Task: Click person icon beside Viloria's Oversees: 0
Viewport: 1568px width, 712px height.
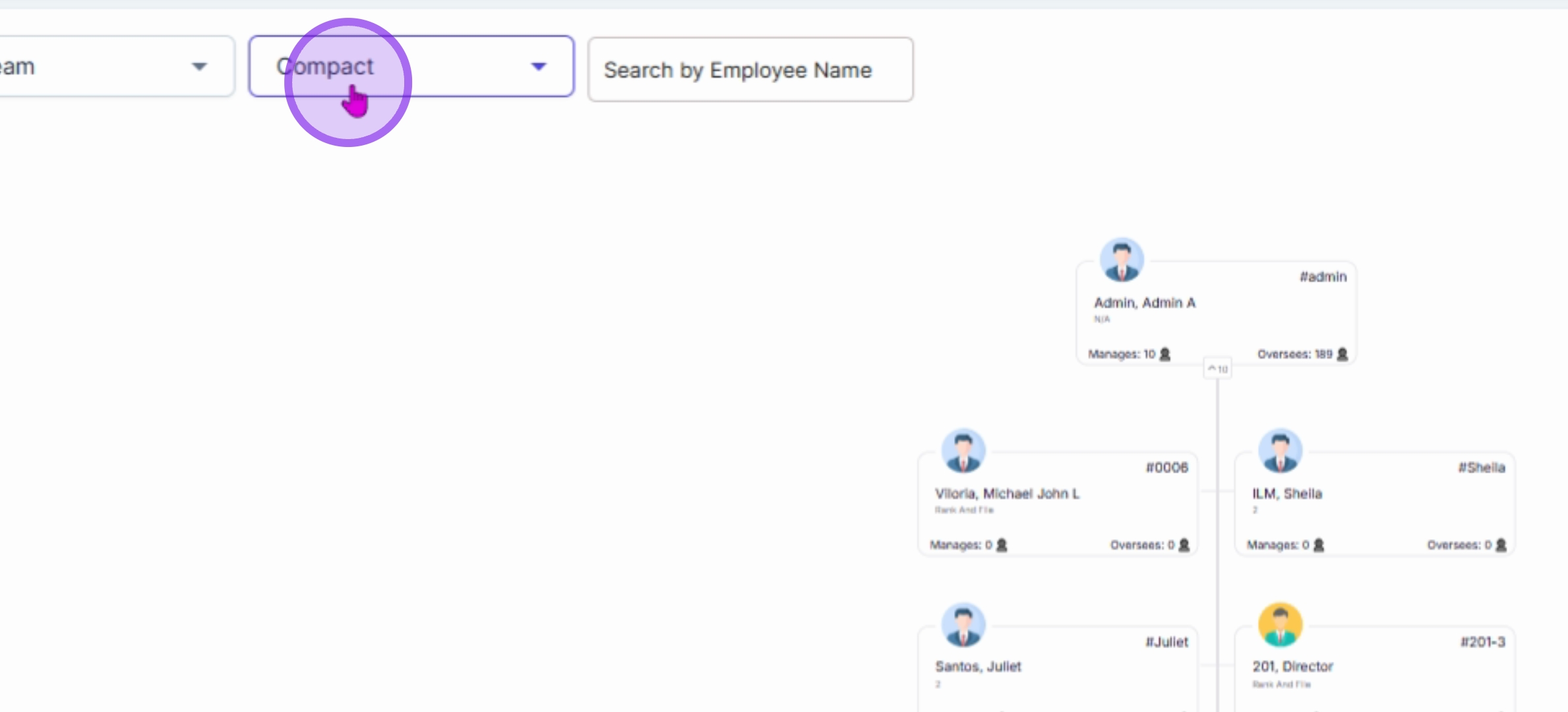Action: 1184,545
